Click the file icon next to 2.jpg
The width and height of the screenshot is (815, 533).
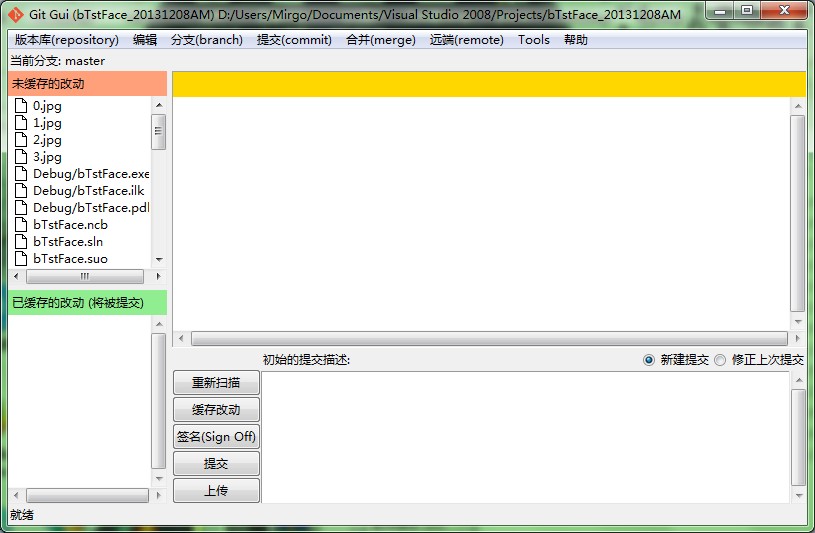click(21, 139)
